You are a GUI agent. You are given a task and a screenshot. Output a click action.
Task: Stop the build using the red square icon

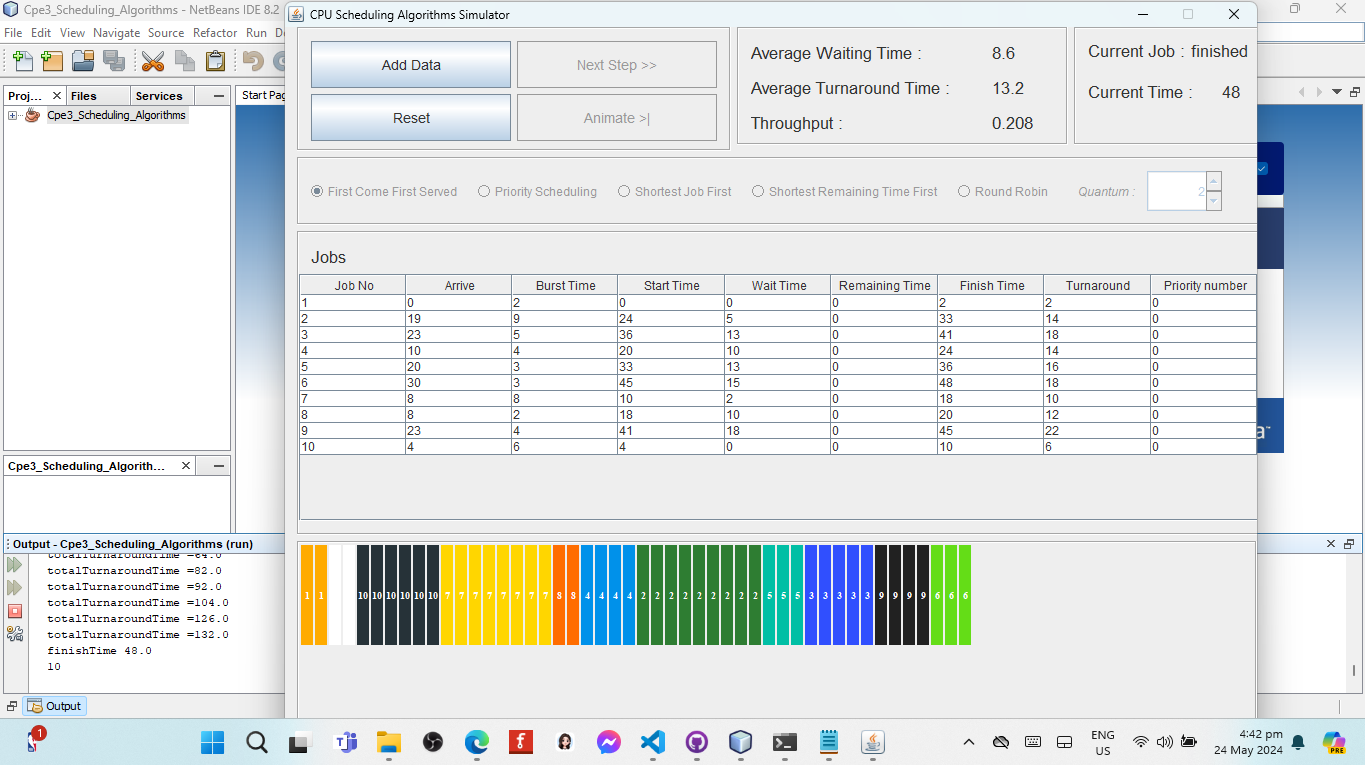pyautogui.click(x=13, y=611)
